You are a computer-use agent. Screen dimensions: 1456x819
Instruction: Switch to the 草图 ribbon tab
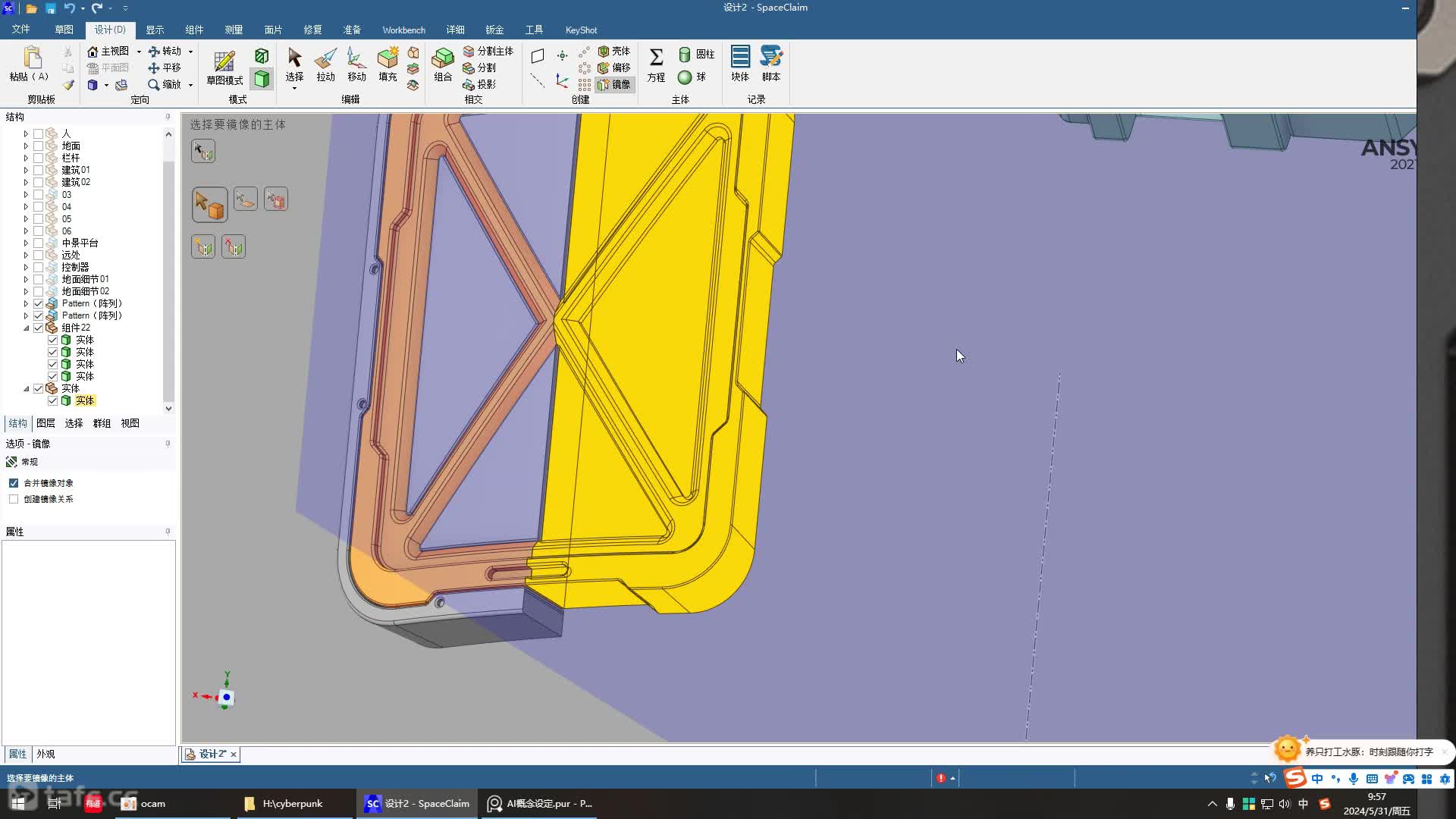pos(64,30)
